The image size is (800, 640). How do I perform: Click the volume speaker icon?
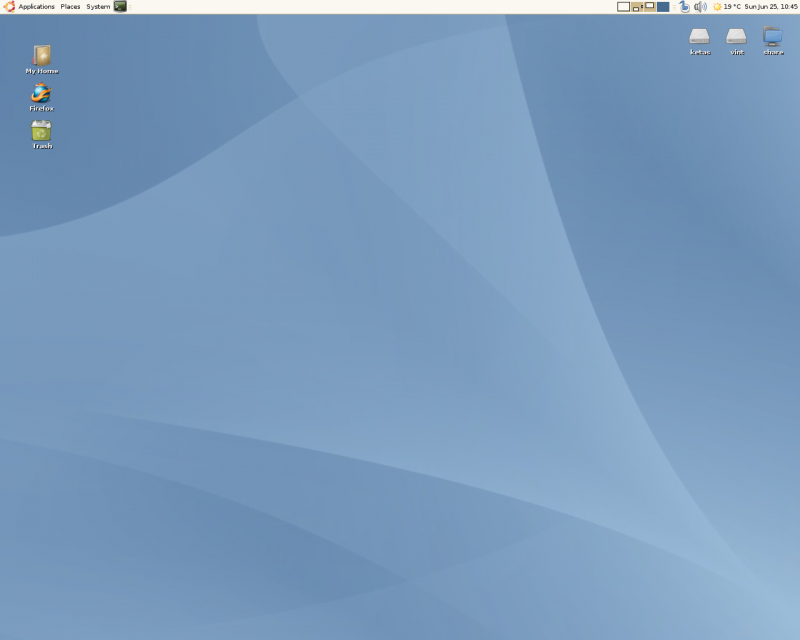coord(700,7)
